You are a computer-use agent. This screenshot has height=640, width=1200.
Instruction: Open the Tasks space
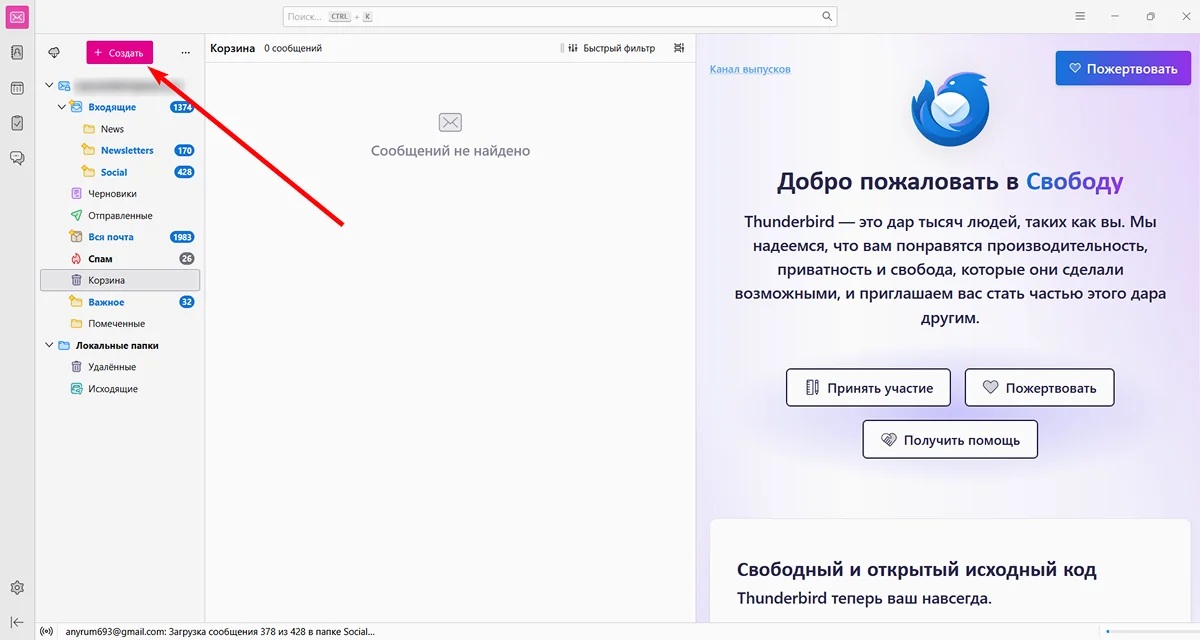pos(17,123)
